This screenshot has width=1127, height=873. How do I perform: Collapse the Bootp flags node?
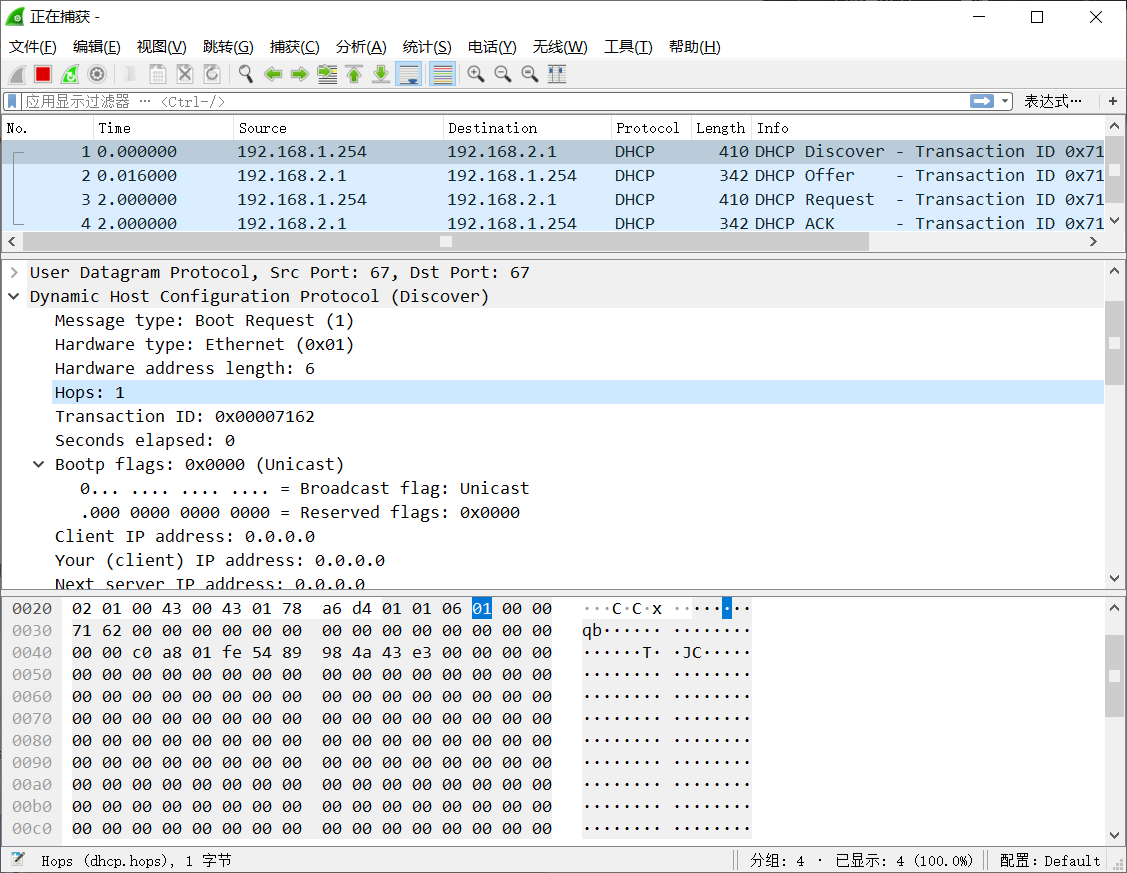tap(39, 464)
